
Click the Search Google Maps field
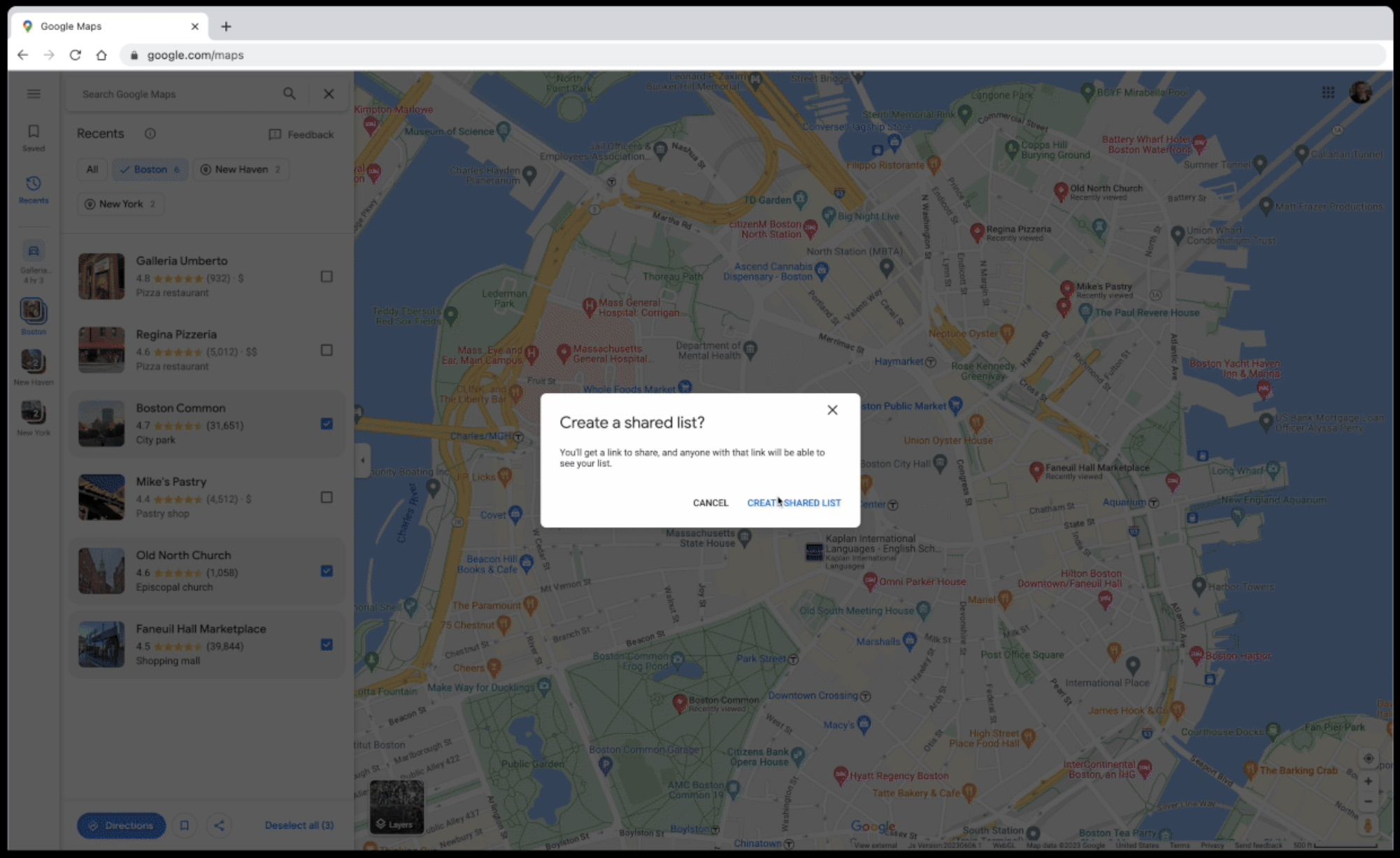coord(175,94)
